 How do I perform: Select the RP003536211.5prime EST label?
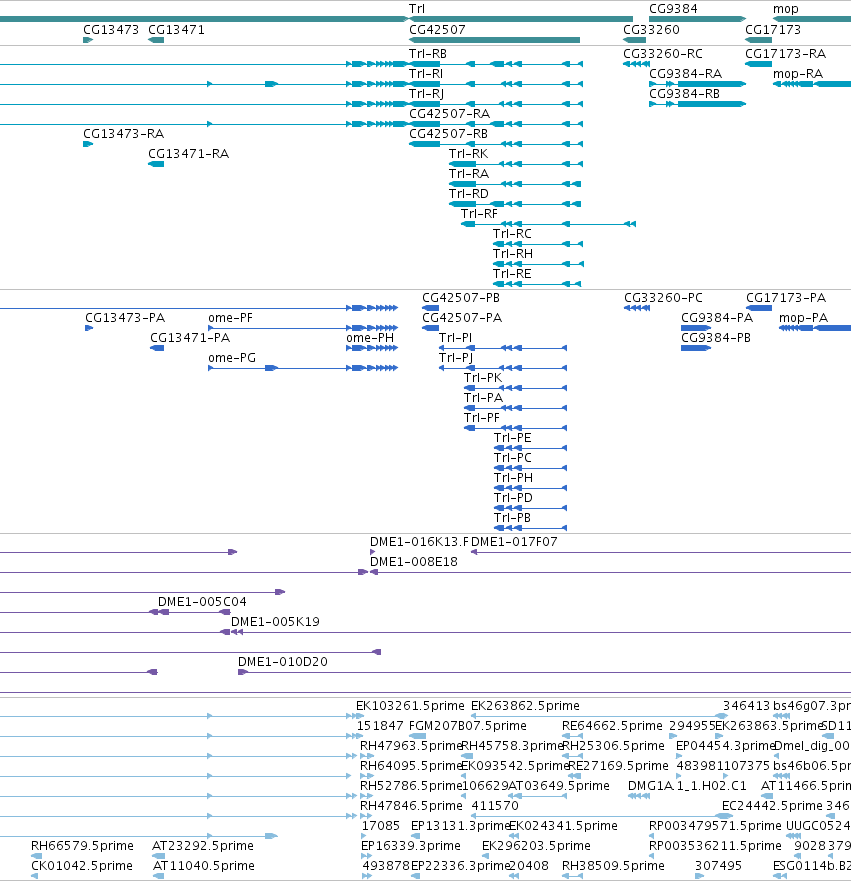coord(715,846)
